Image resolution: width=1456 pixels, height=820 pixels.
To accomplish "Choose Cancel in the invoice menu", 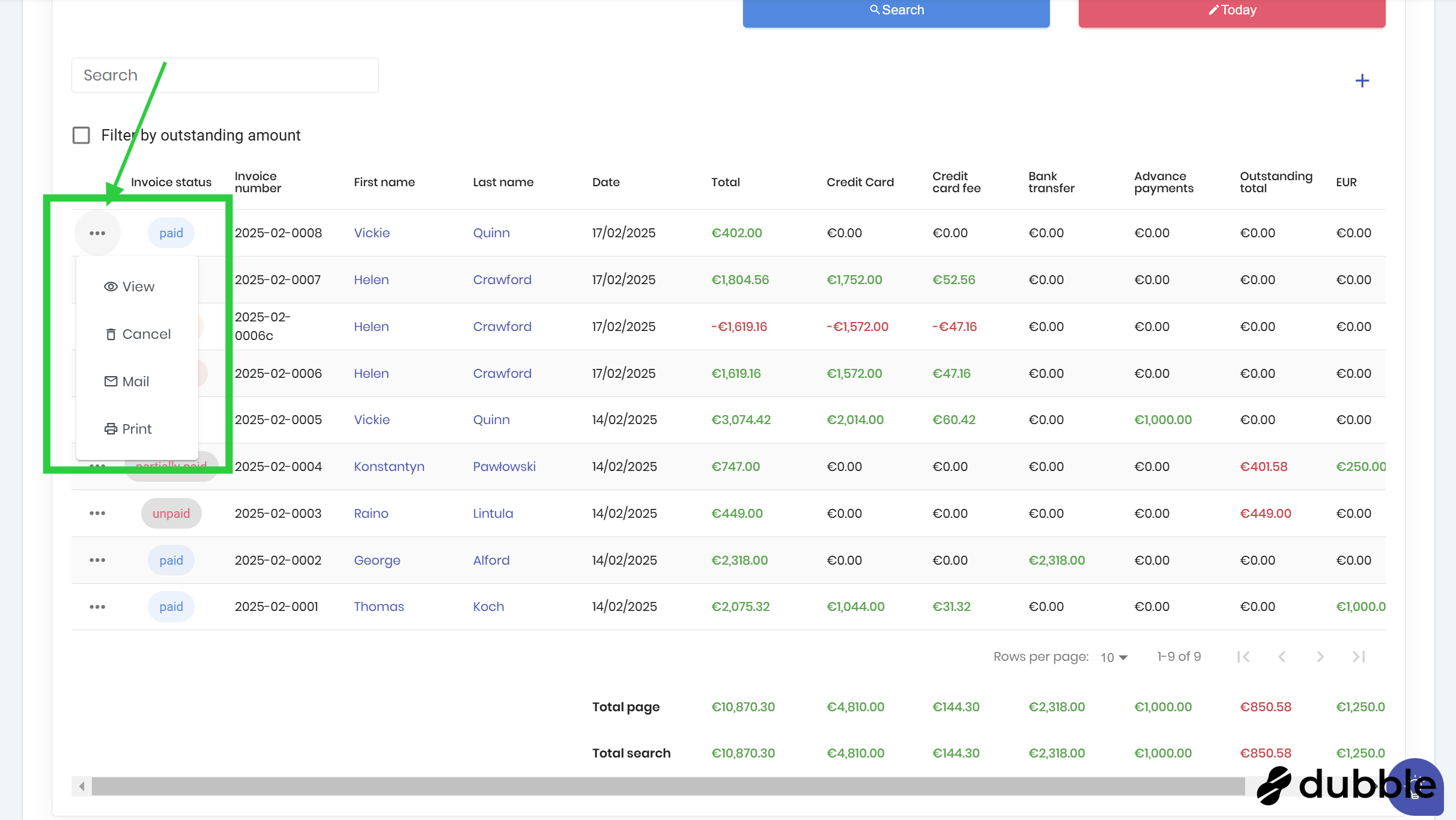I will [138, 334].
